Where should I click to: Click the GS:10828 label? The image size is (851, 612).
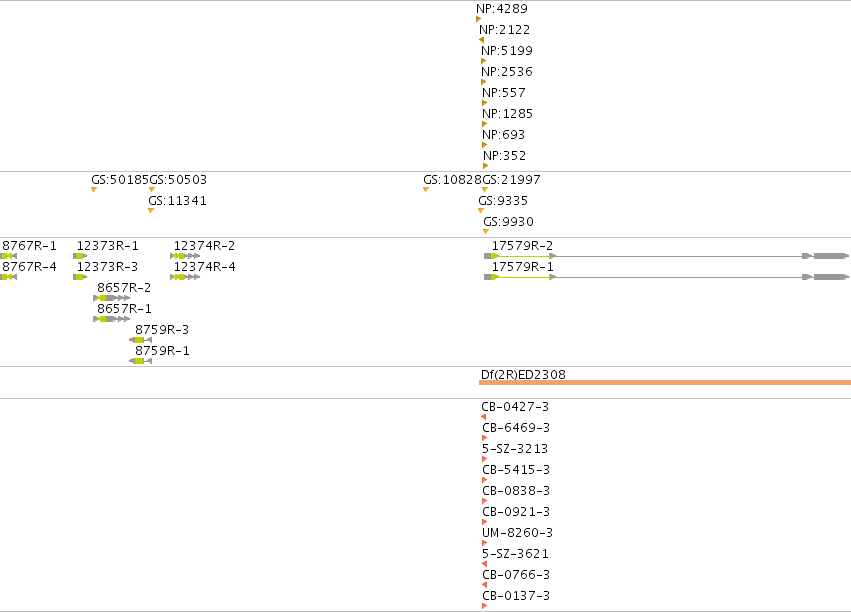click(452, 180)
